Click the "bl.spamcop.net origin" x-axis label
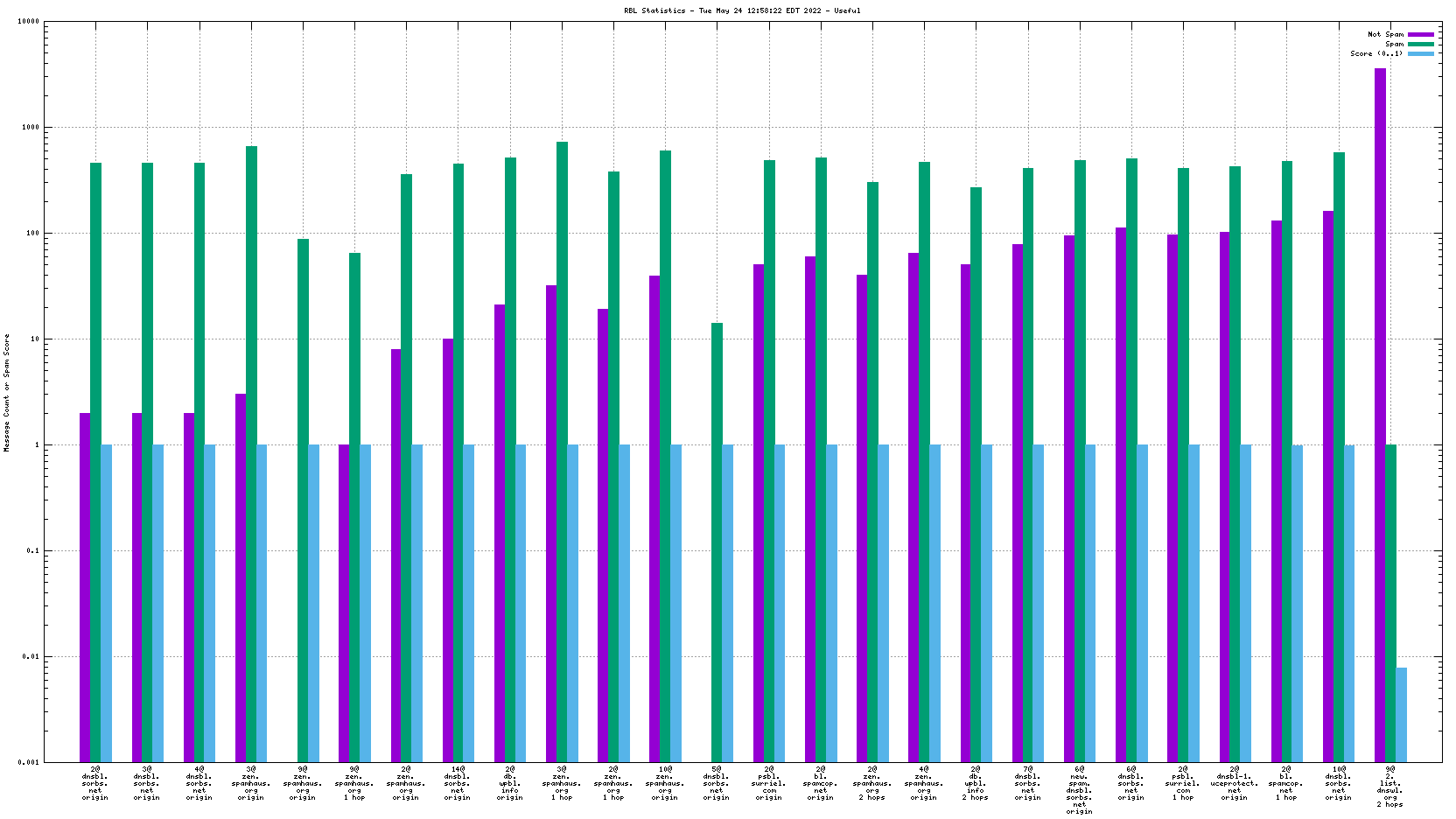Viewport: 1456px width, 819px height. [x=821, y=783]
